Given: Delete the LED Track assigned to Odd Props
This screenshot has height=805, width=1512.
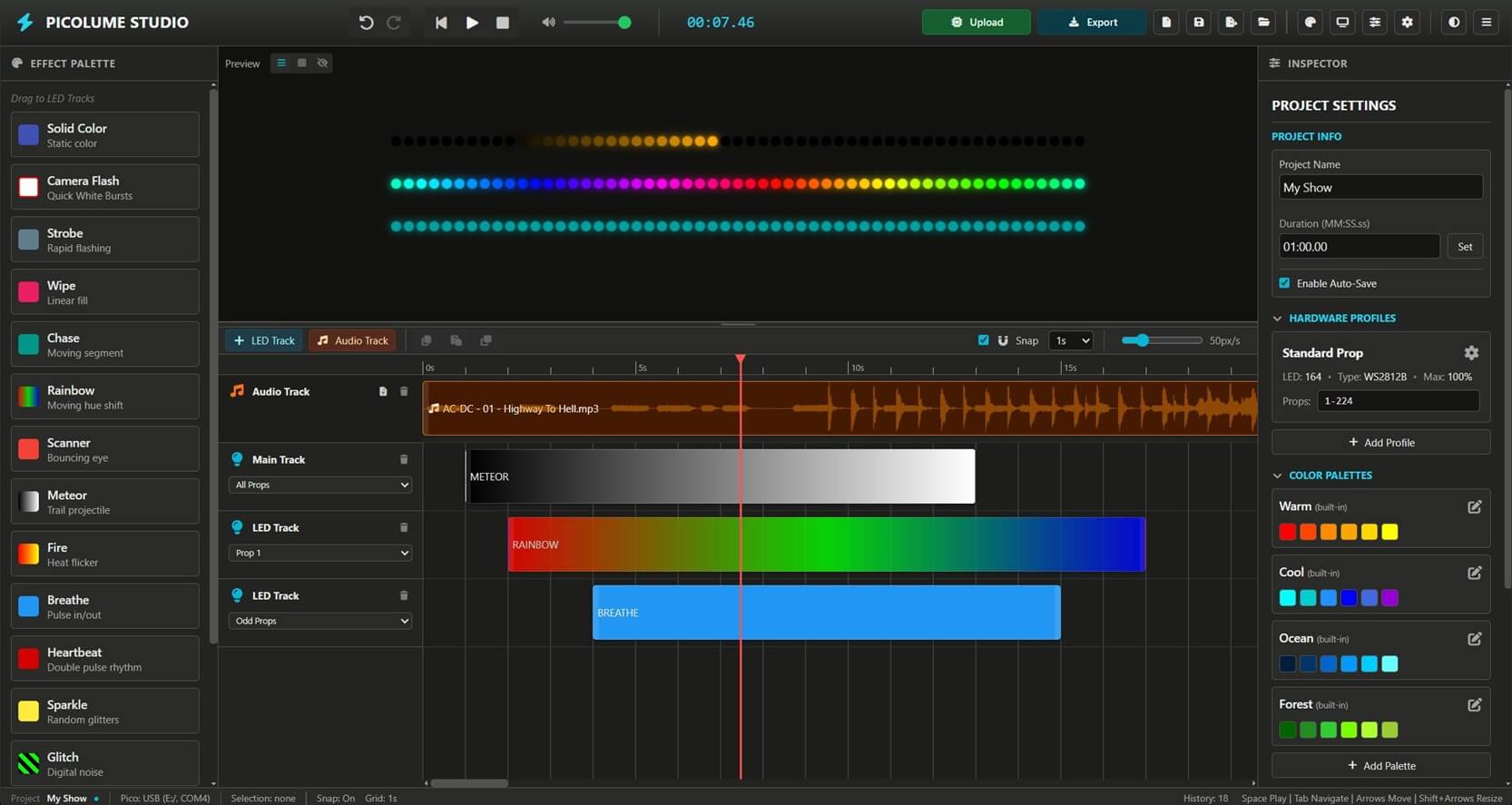Looking at the screenshot, I should click(404, 595).
